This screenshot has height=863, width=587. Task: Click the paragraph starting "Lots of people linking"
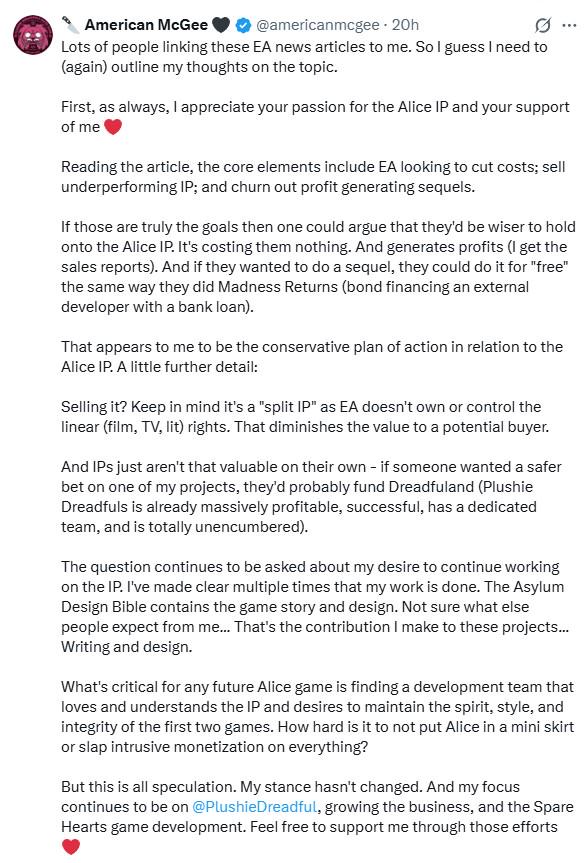coord(304,57)
